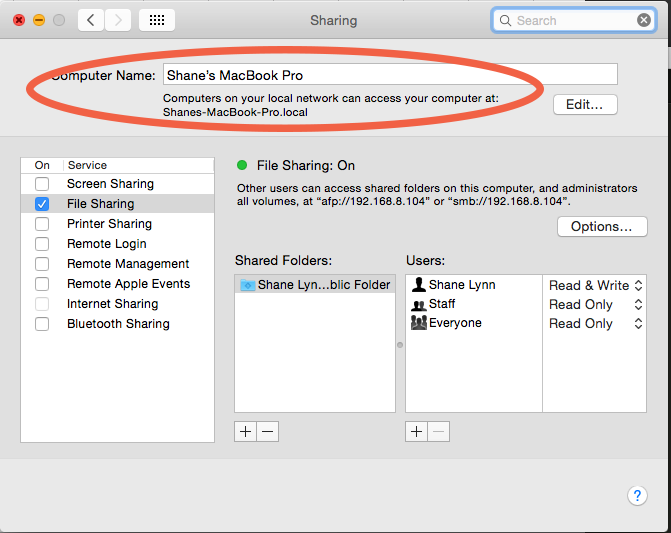This screenshot has height=533, width=671.
Task: Click the Shane Lynn single-user icon
Action: (419, 284)
